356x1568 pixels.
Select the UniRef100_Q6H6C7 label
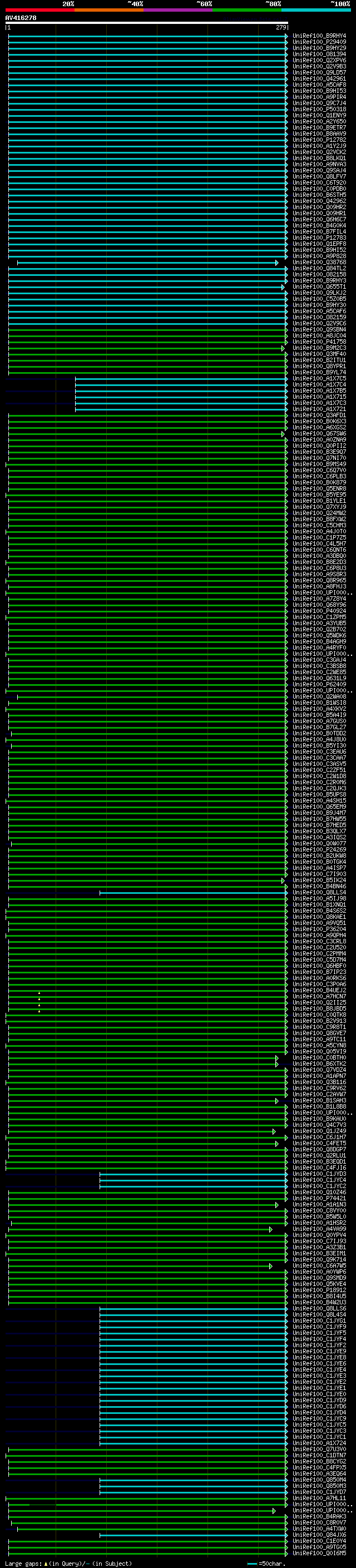(x=319, y=219)
